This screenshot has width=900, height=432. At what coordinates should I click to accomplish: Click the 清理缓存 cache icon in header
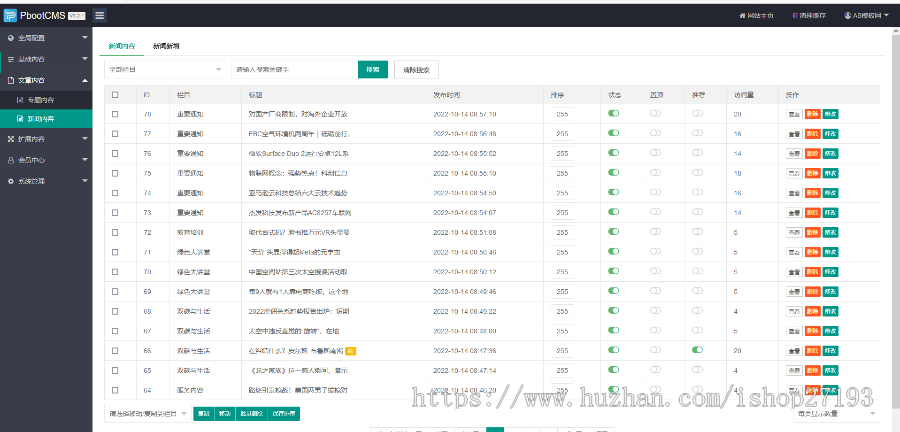[x=795, y=15]
